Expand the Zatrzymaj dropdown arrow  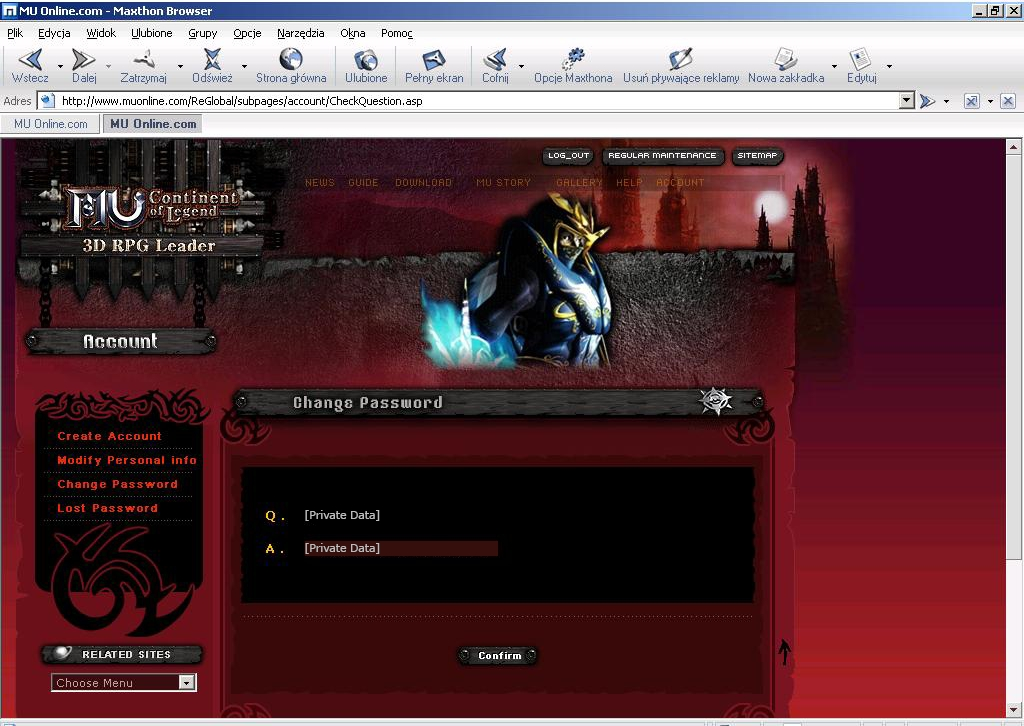180,66
